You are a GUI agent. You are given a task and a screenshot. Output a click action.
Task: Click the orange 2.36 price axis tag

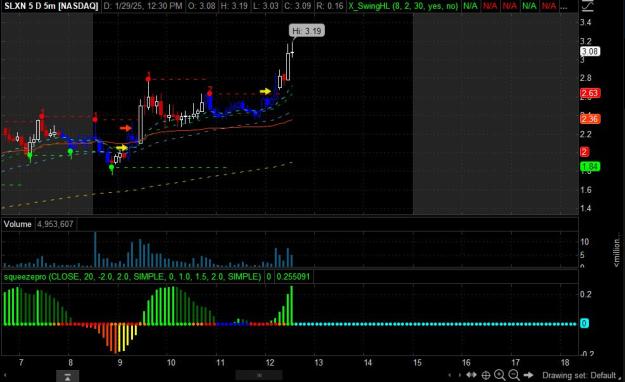tap(590, 119)
